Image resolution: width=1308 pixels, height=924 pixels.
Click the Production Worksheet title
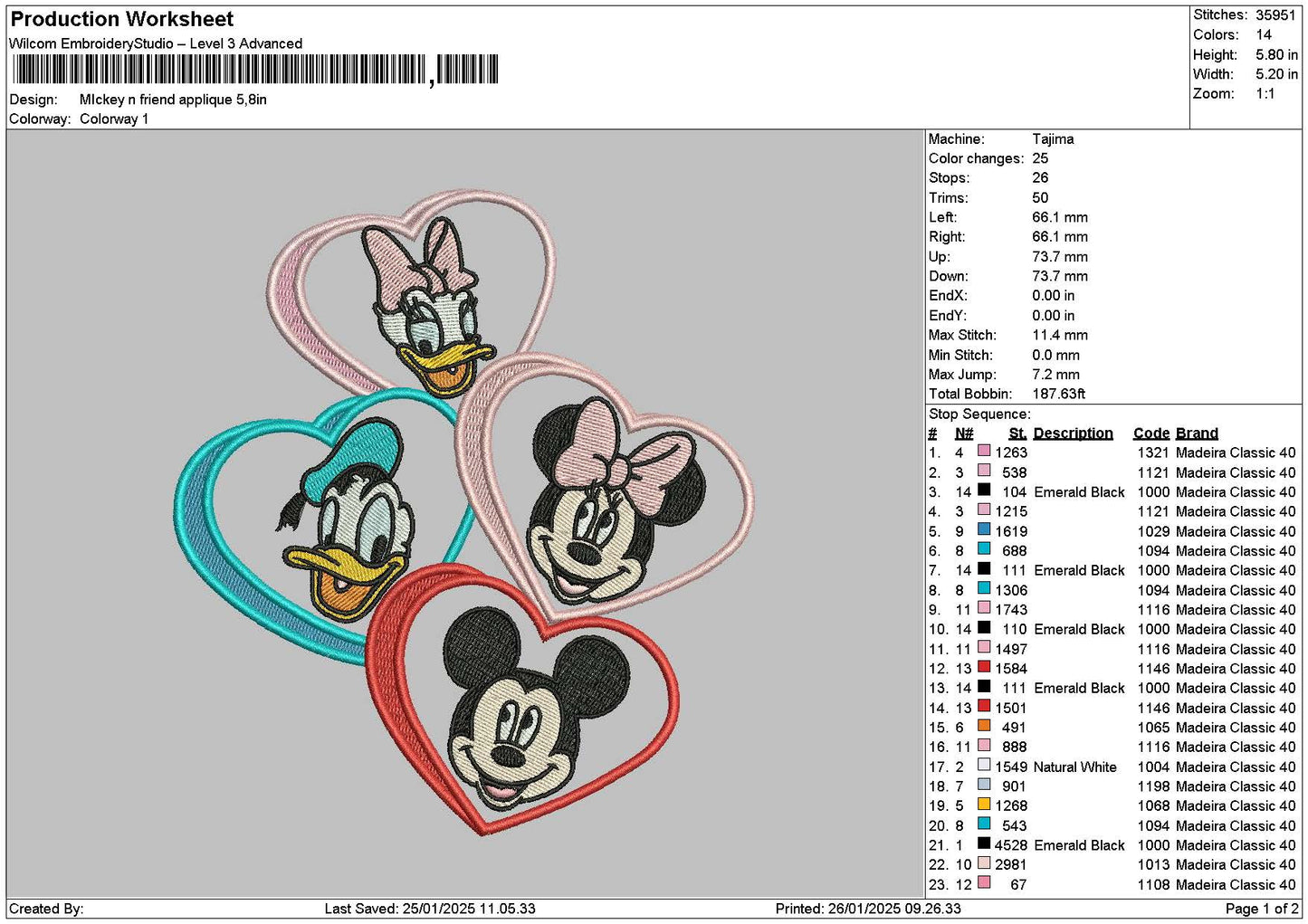(x=121, y=19)
